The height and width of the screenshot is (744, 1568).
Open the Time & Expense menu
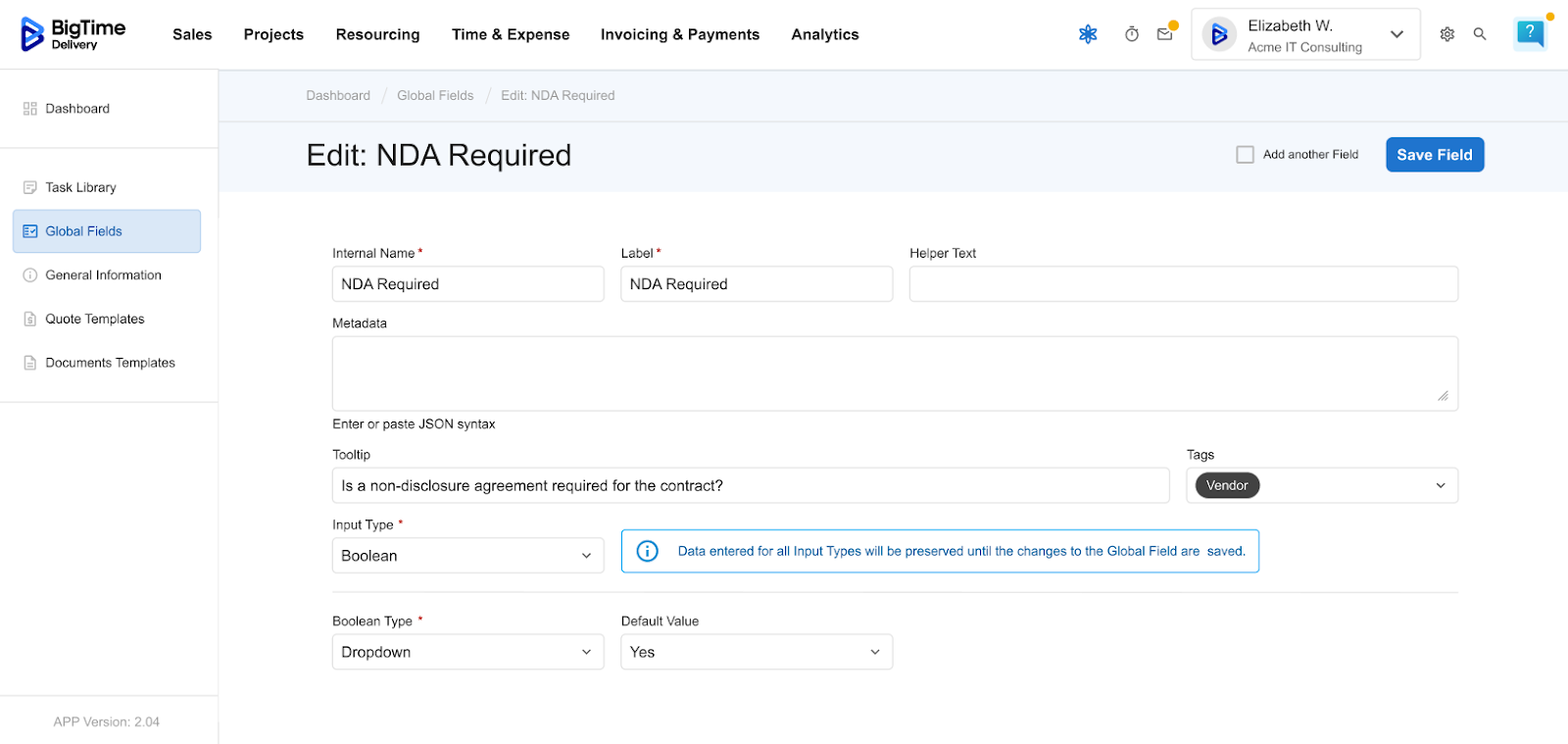coord(510,34)
